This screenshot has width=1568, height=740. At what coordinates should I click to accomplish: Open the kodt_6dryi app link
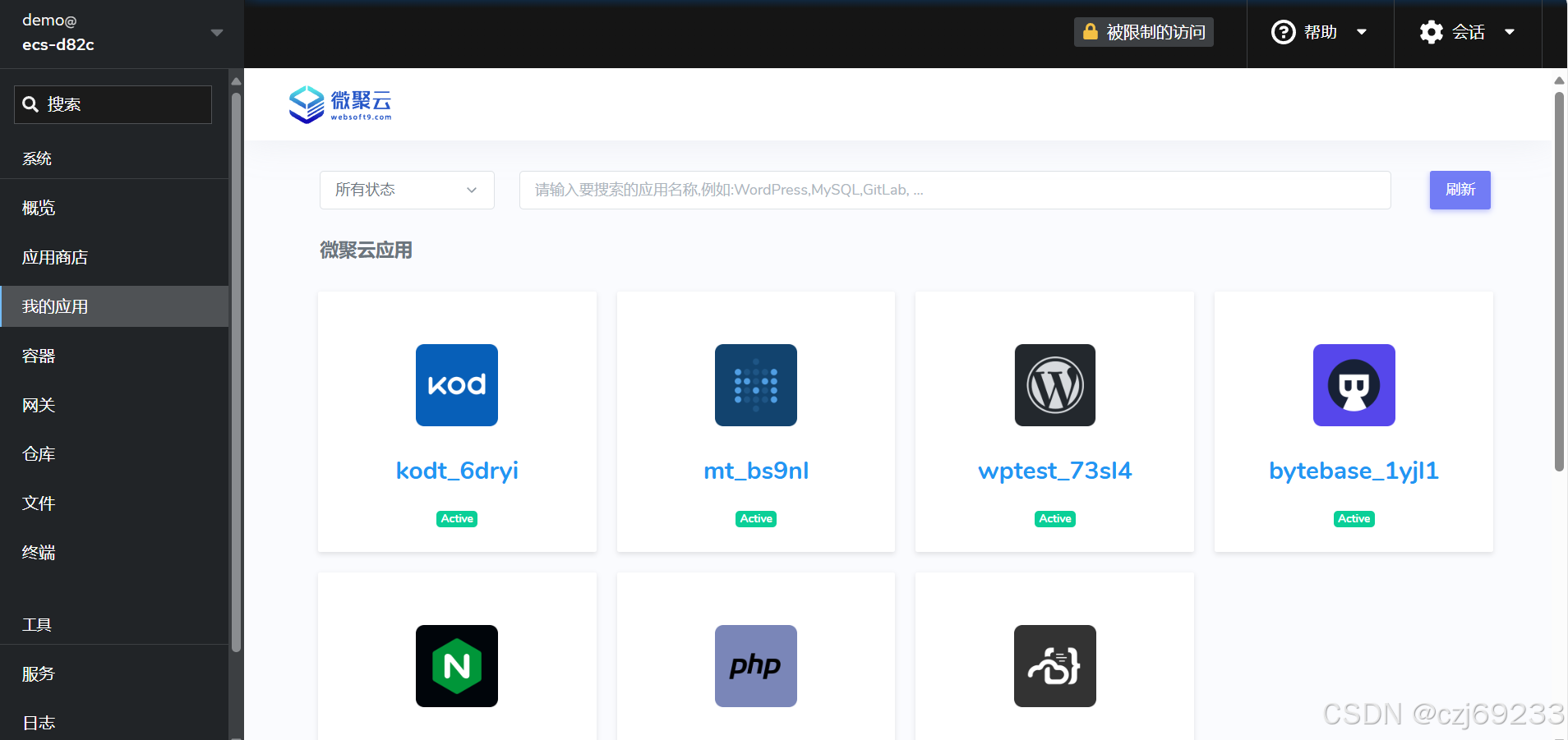point(457,471)
